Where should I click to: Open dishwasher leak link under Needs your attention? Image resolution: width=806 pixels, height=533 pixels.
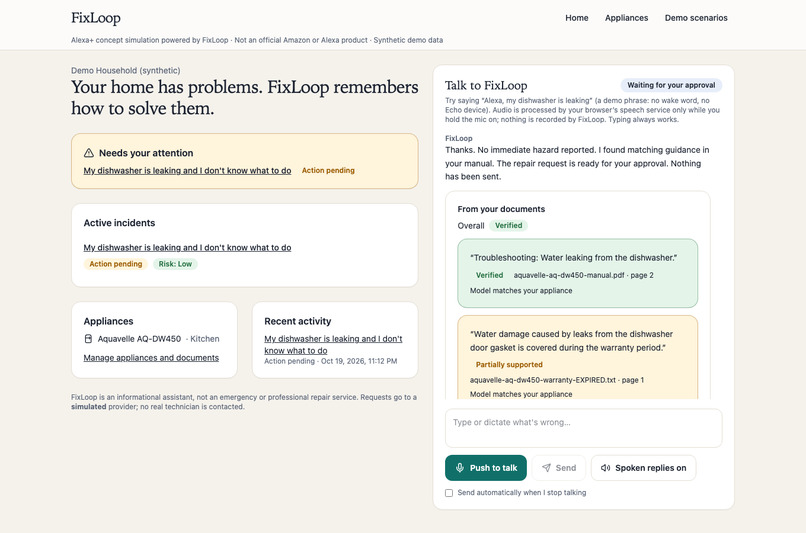(187, 171)
